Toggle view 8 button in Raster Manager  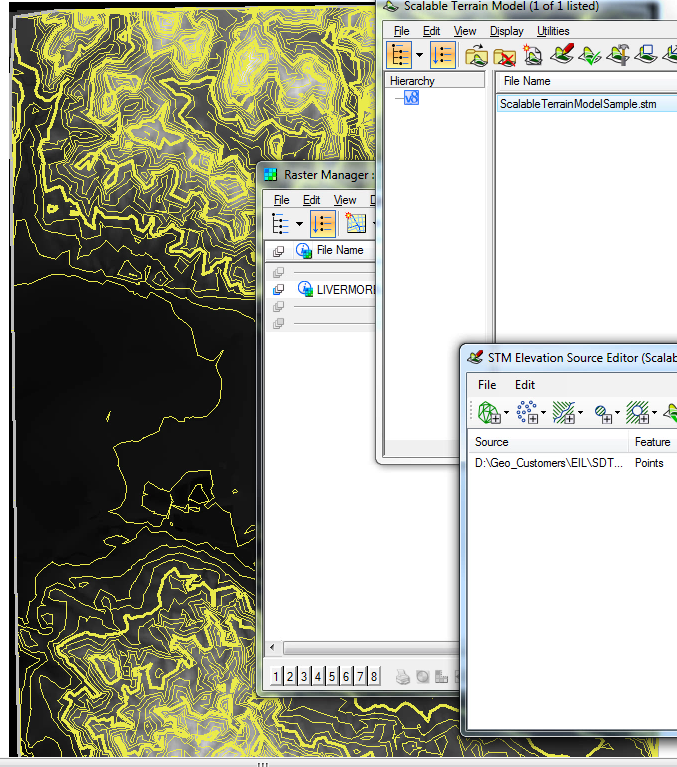point(374,677)
